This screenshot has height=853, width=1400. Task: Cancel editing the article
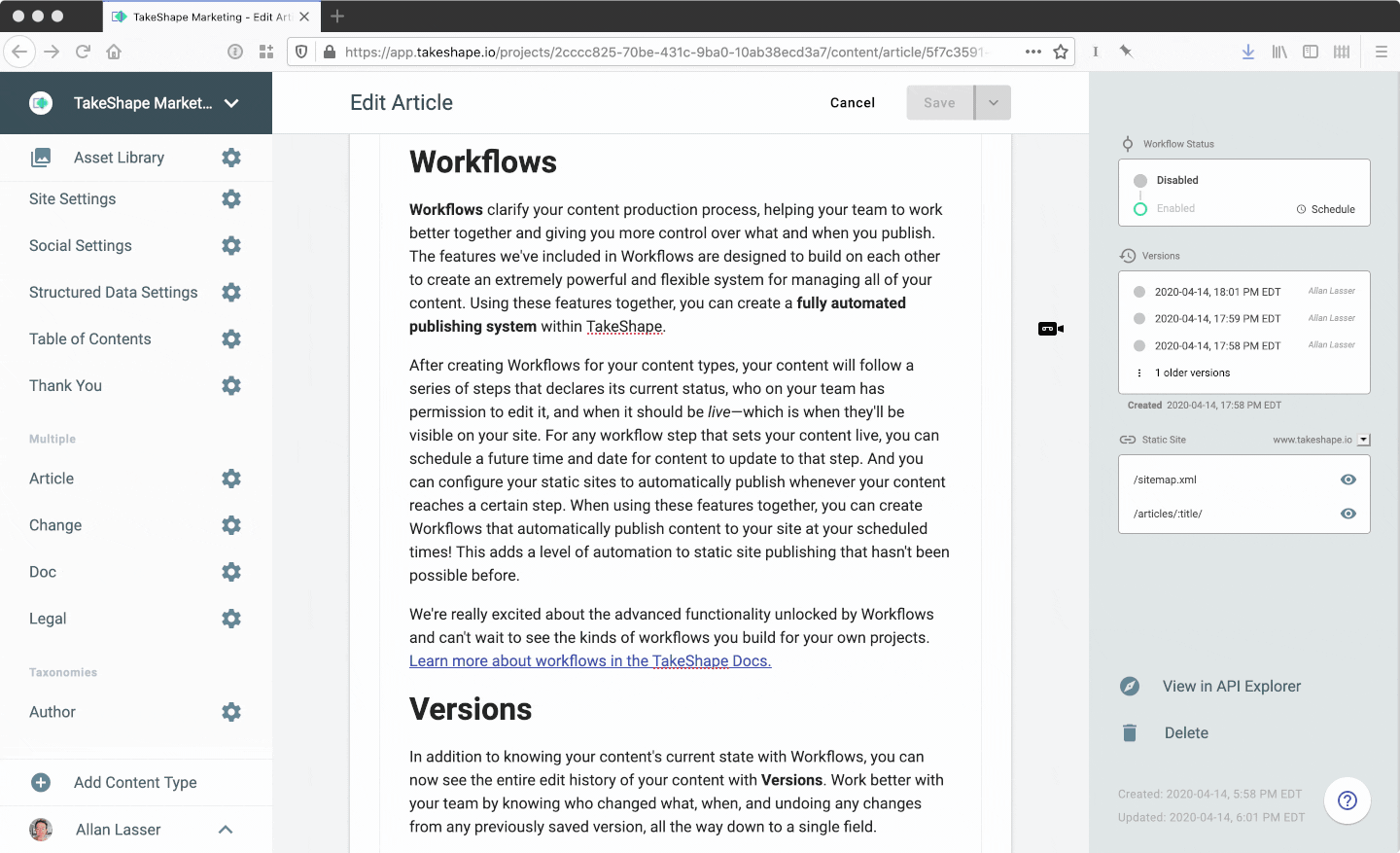click(x=853, y=102)
